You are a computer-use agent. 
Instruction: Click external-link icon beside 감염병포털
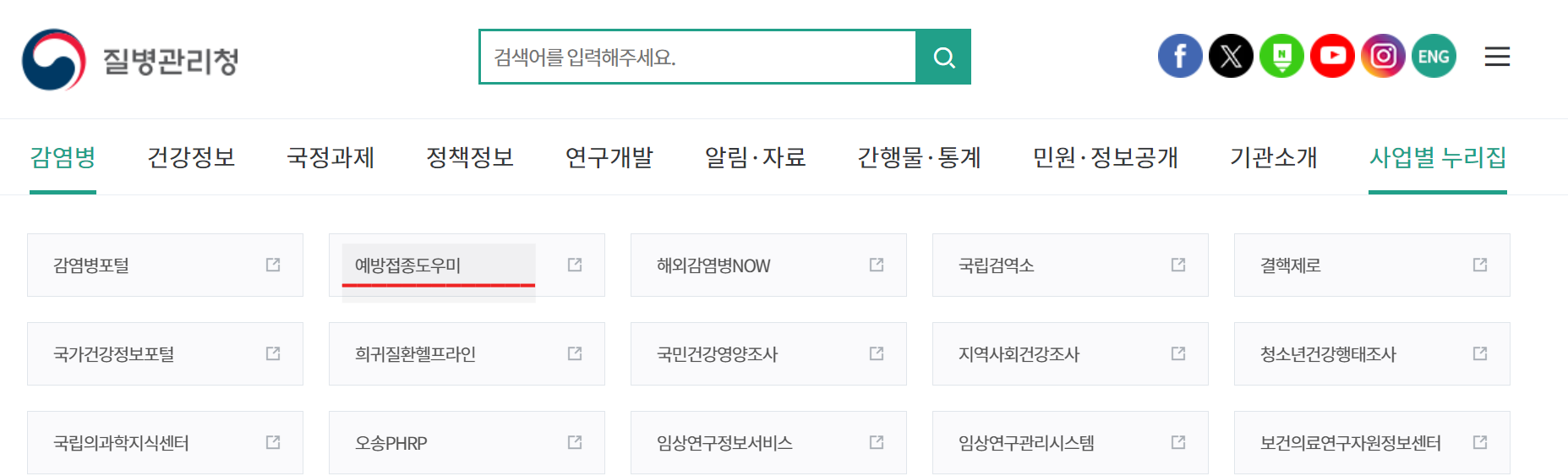[x=273, y=265]
